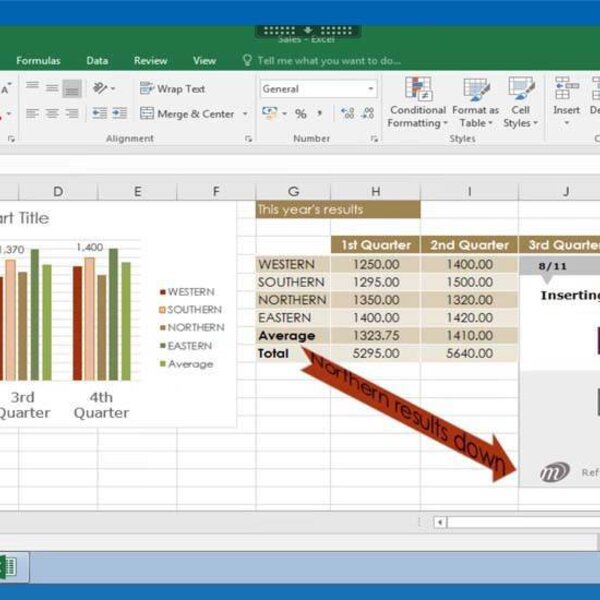
Task: Open the View tab
Action: 204,60
